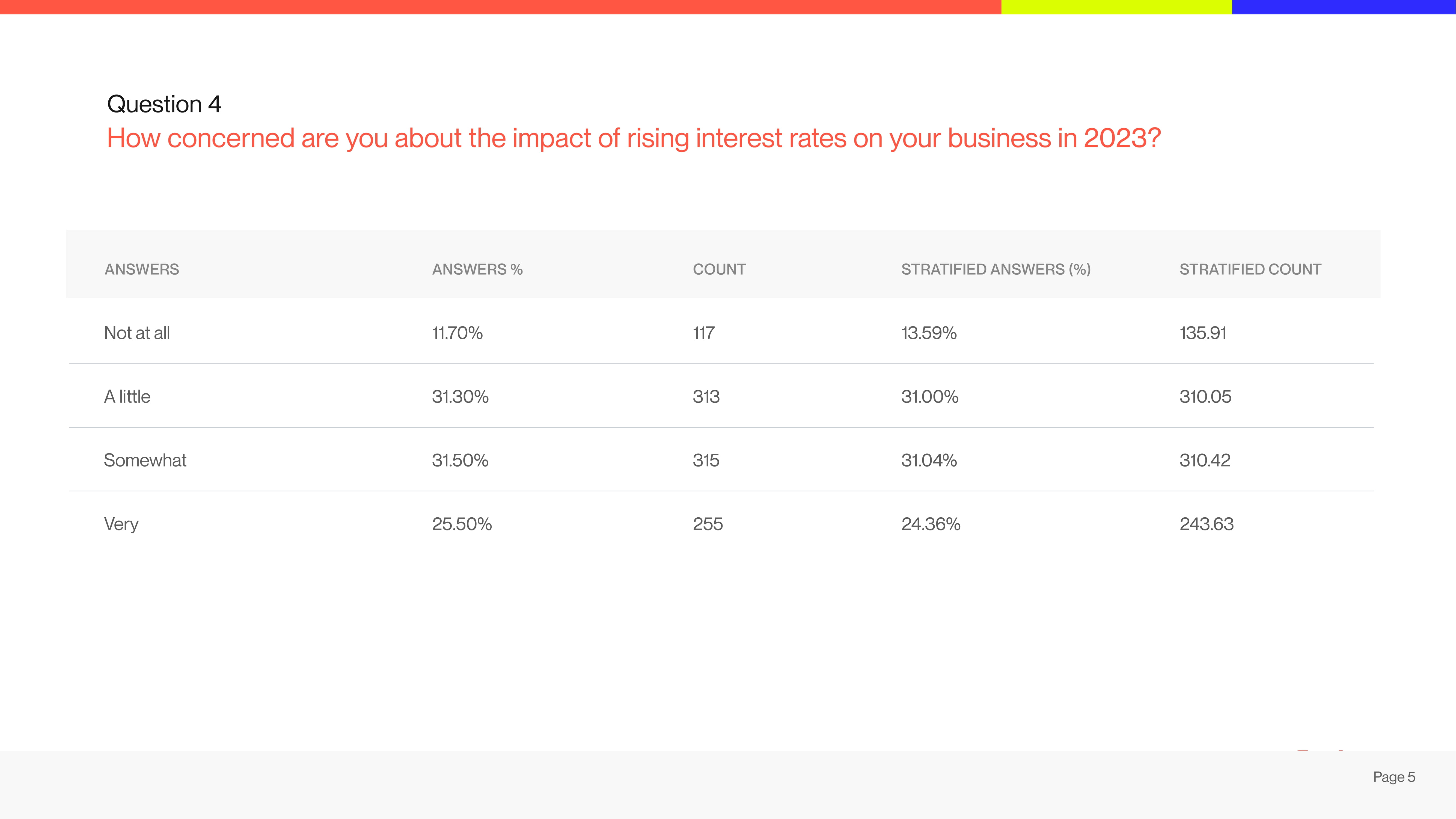Select the COUNT column header
1456x819 pixels.
point(719,269)
